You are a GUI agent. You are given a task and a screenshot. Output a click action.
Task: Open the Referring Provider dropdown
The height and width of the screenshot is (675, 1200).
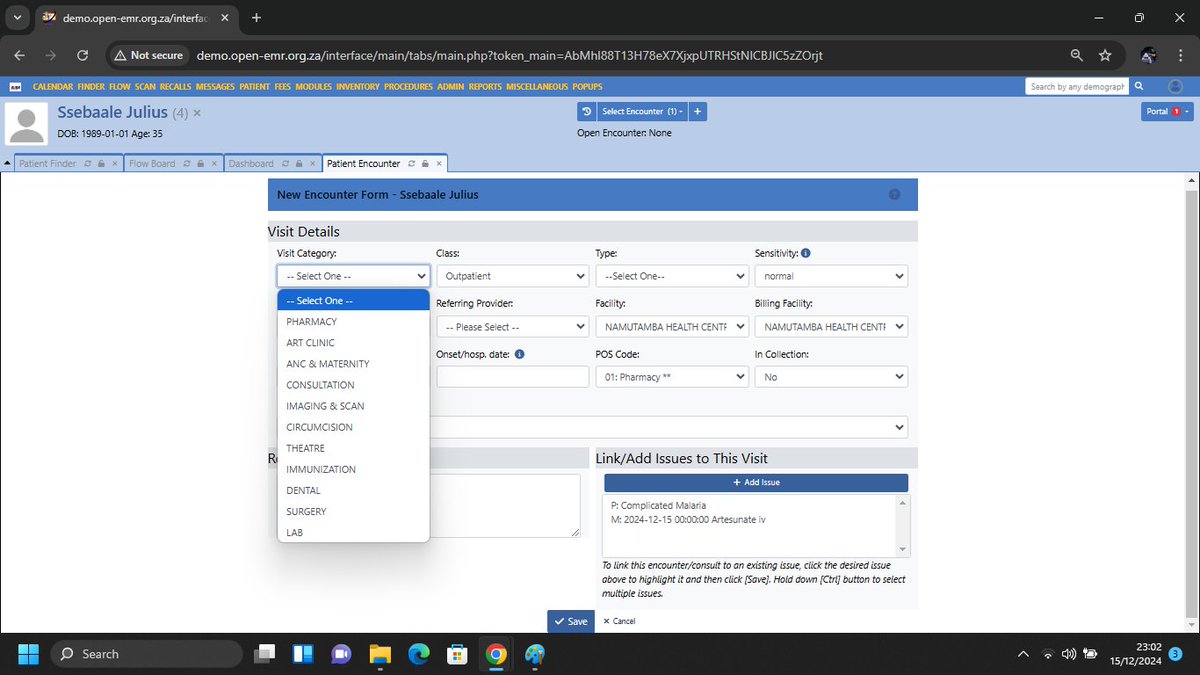click(513, 326)
